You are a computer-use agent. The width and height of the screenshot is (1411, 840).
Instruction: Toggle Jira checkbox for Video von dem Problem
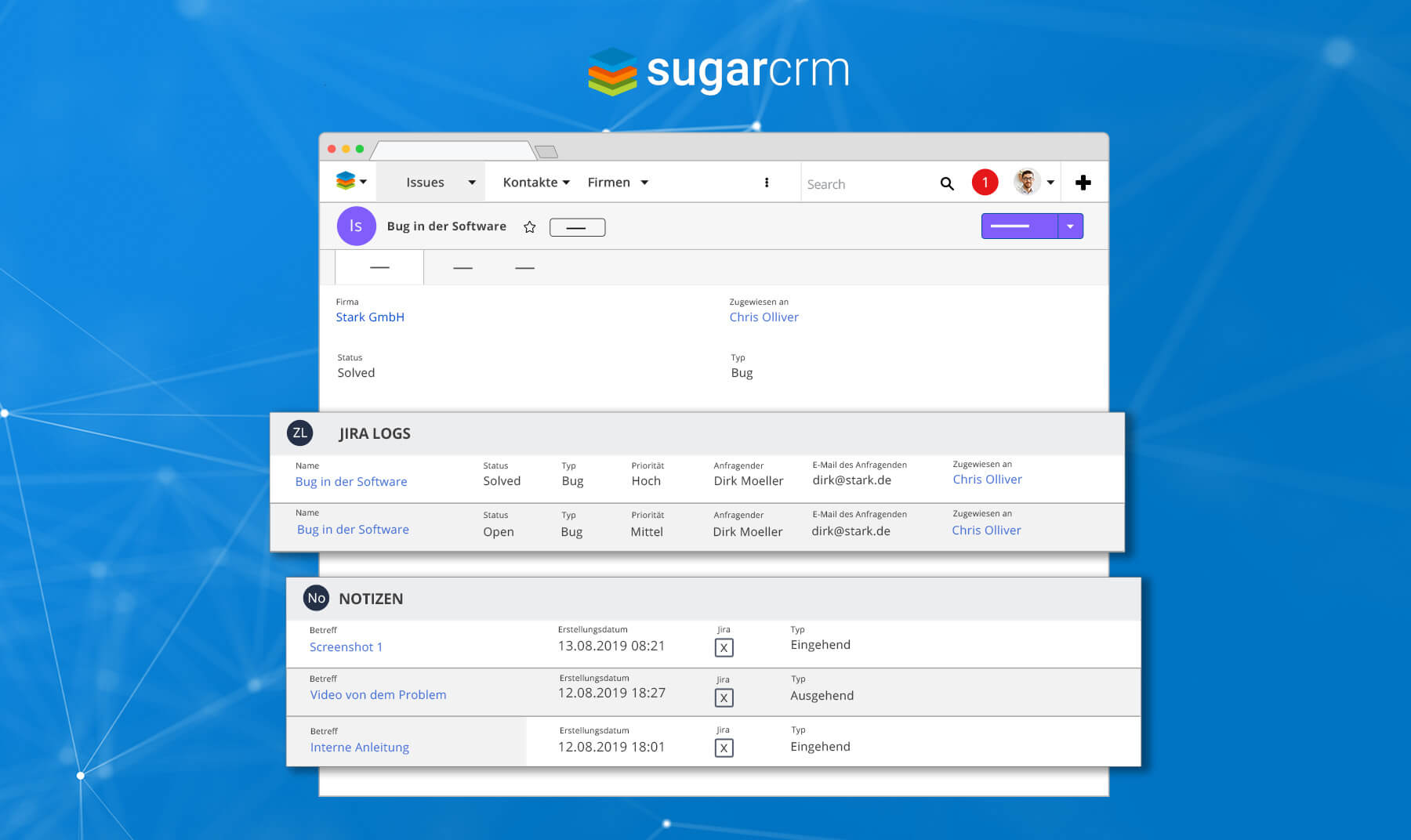click(x=724, y=697)
